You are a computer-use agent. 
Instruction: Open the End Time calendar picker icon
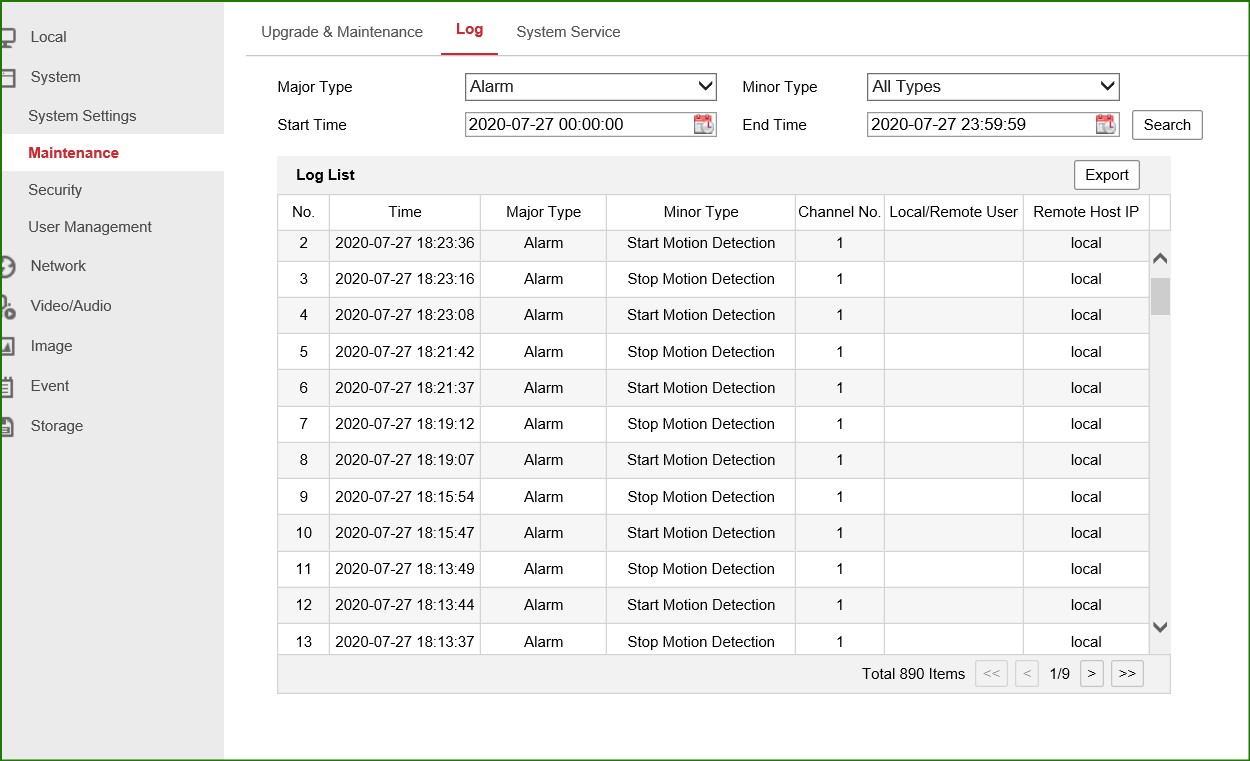pyautogui.click(x=1105, y=125)
